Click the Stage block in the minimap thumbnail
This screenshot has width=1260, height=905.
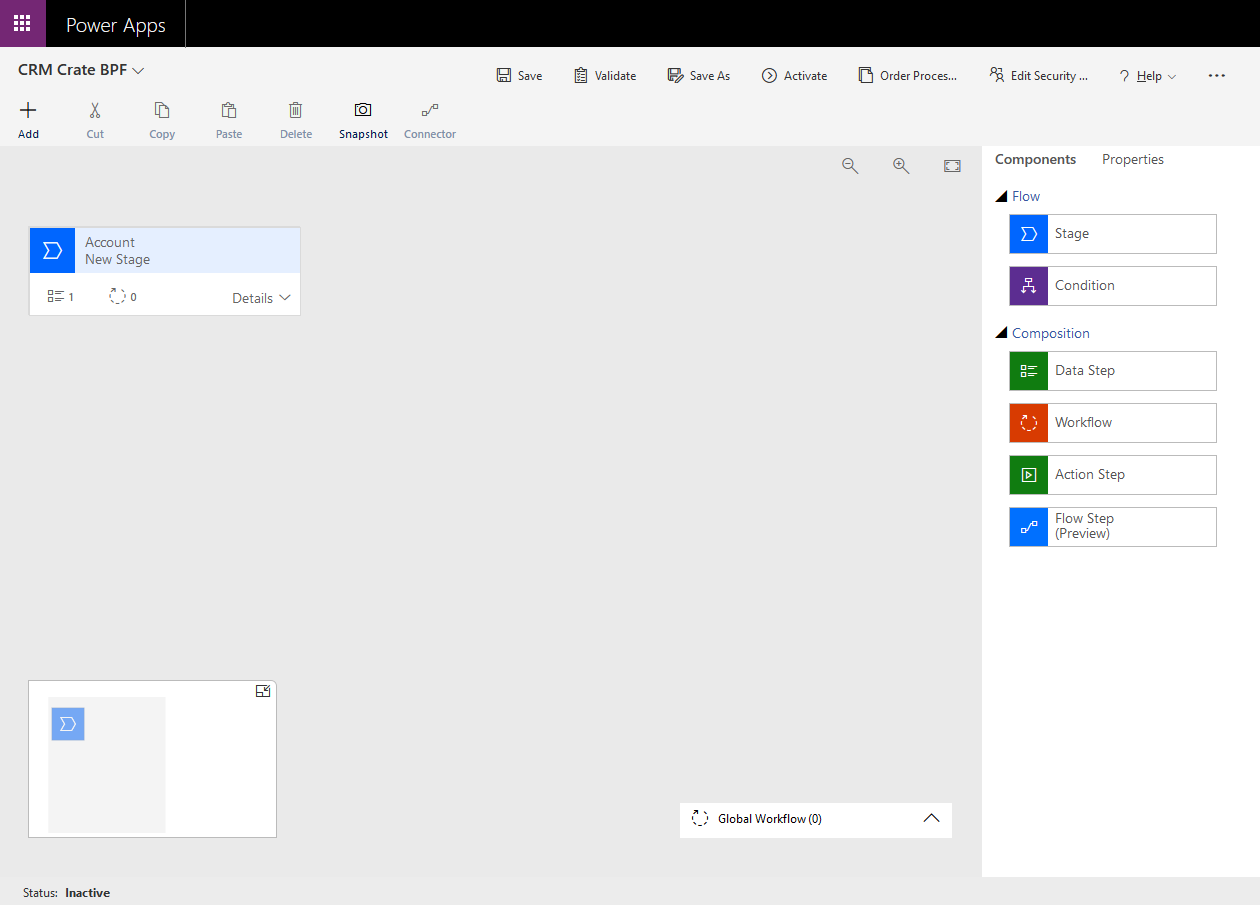67,724
